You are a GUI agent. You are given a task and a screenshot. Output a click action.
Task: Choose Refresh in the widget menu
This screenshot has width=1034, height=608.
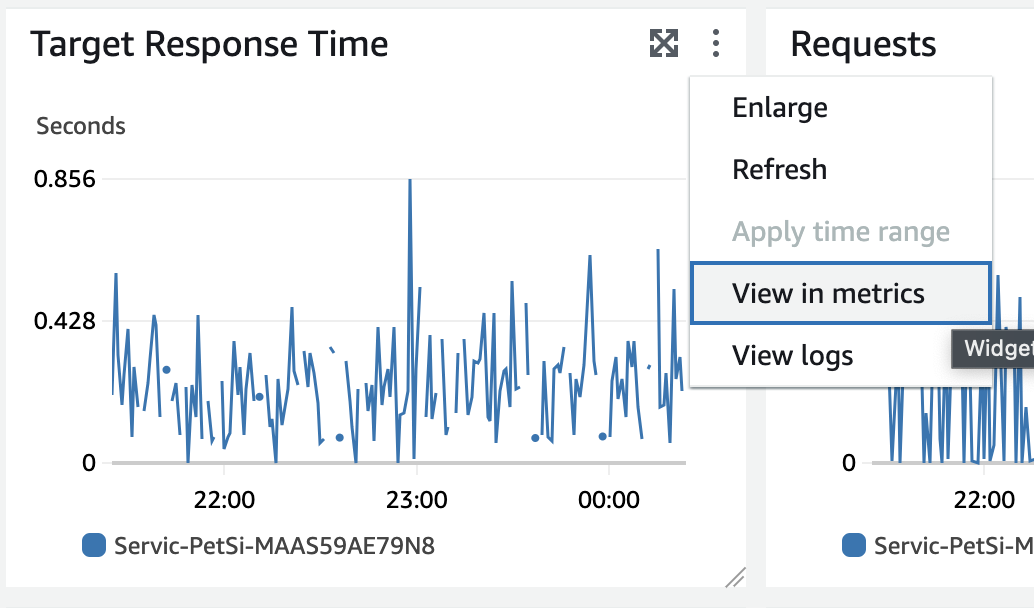coord(779,169)
